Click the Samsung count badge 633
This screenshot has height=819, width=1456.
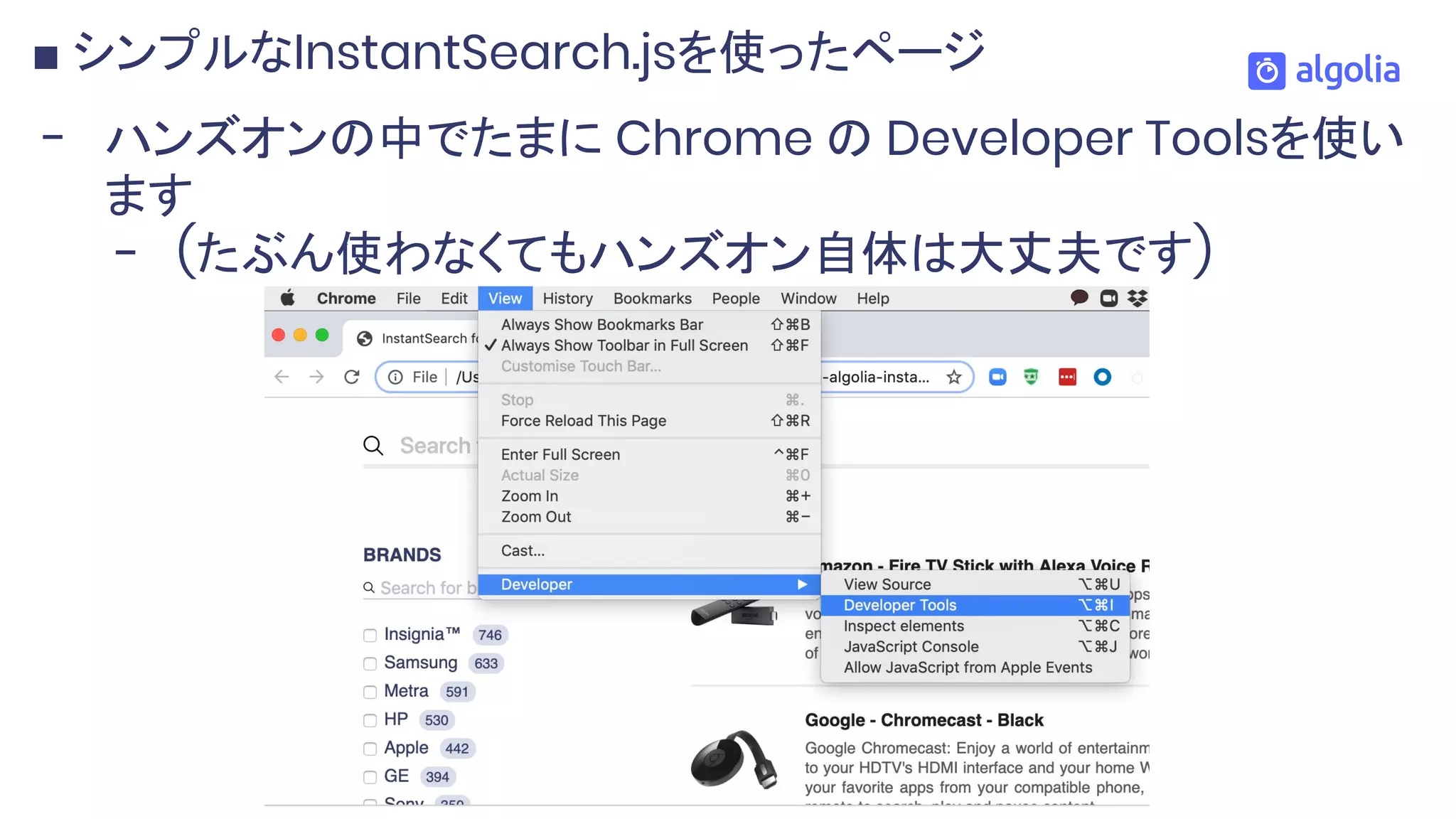coord(486,663)
